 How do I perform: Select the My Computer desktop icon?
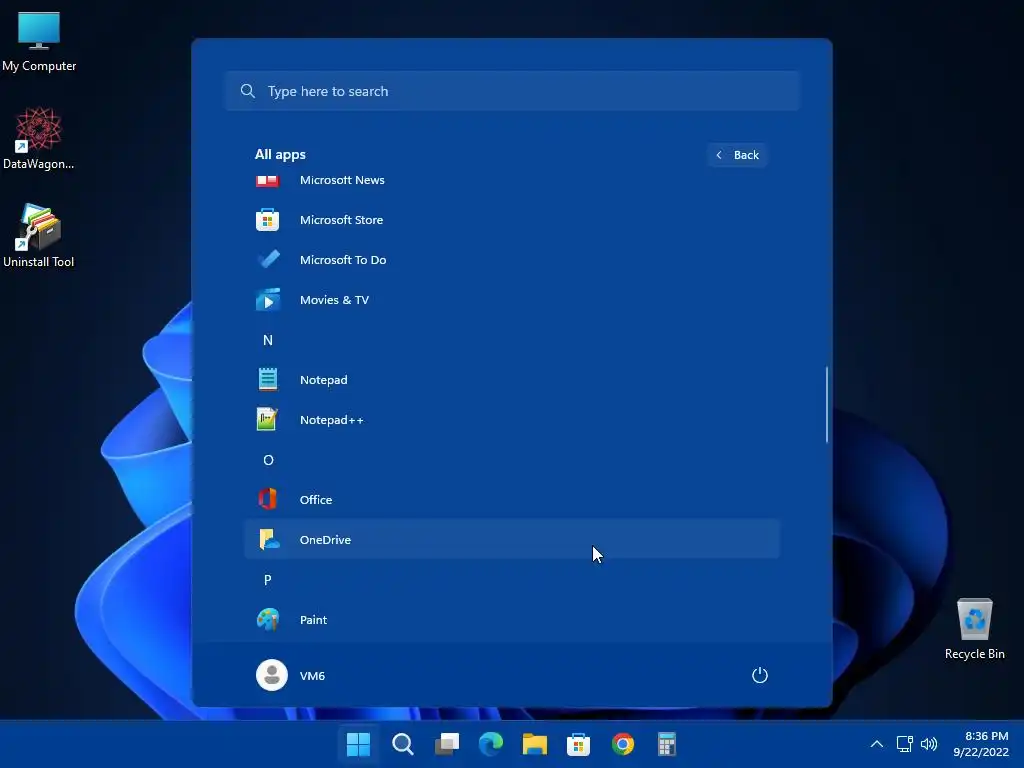(39, 42)
